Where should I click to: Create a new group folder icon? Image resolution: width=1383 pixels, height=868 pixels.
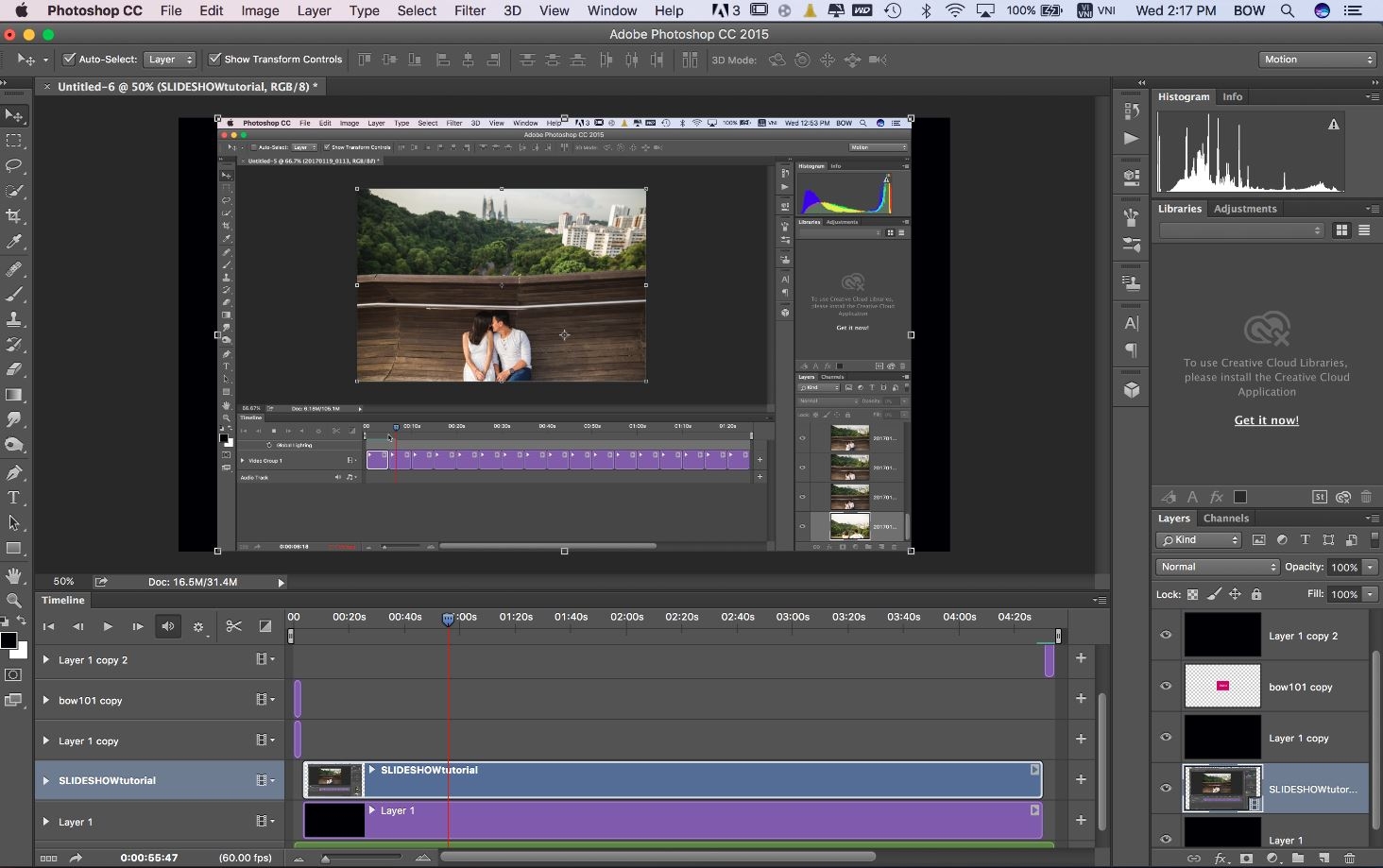point(1298,859)
